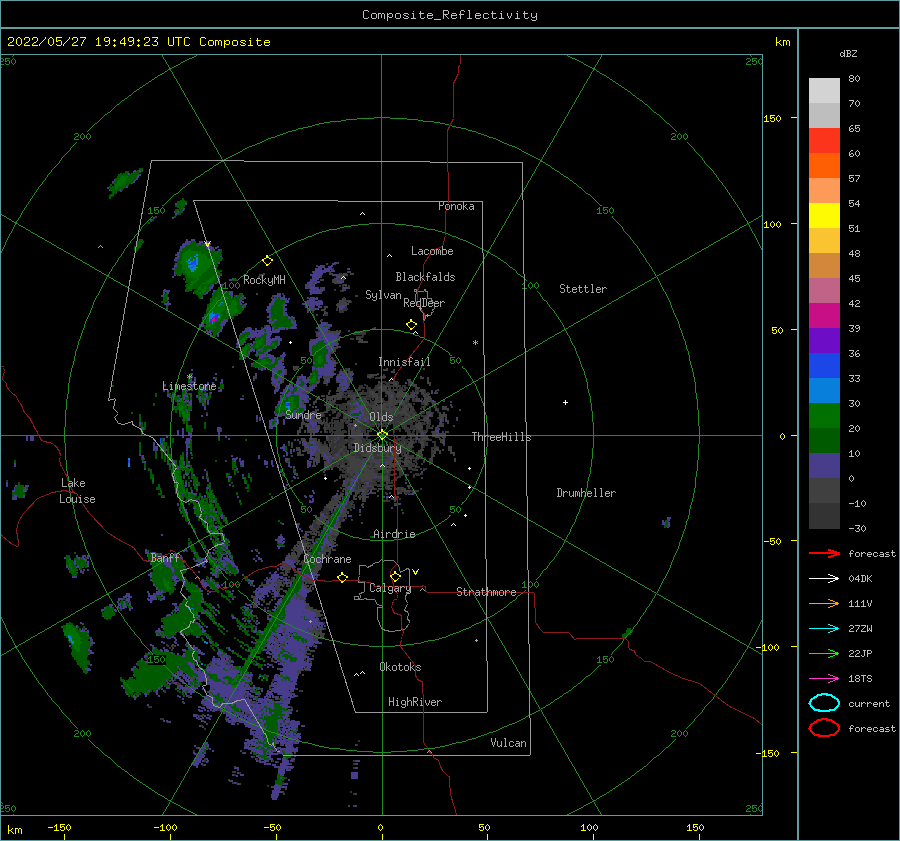Click the magenta-core storm cell southwest of RockyMH
The height and width of the screenshot is (841, 900).
[x=214, y=317]
